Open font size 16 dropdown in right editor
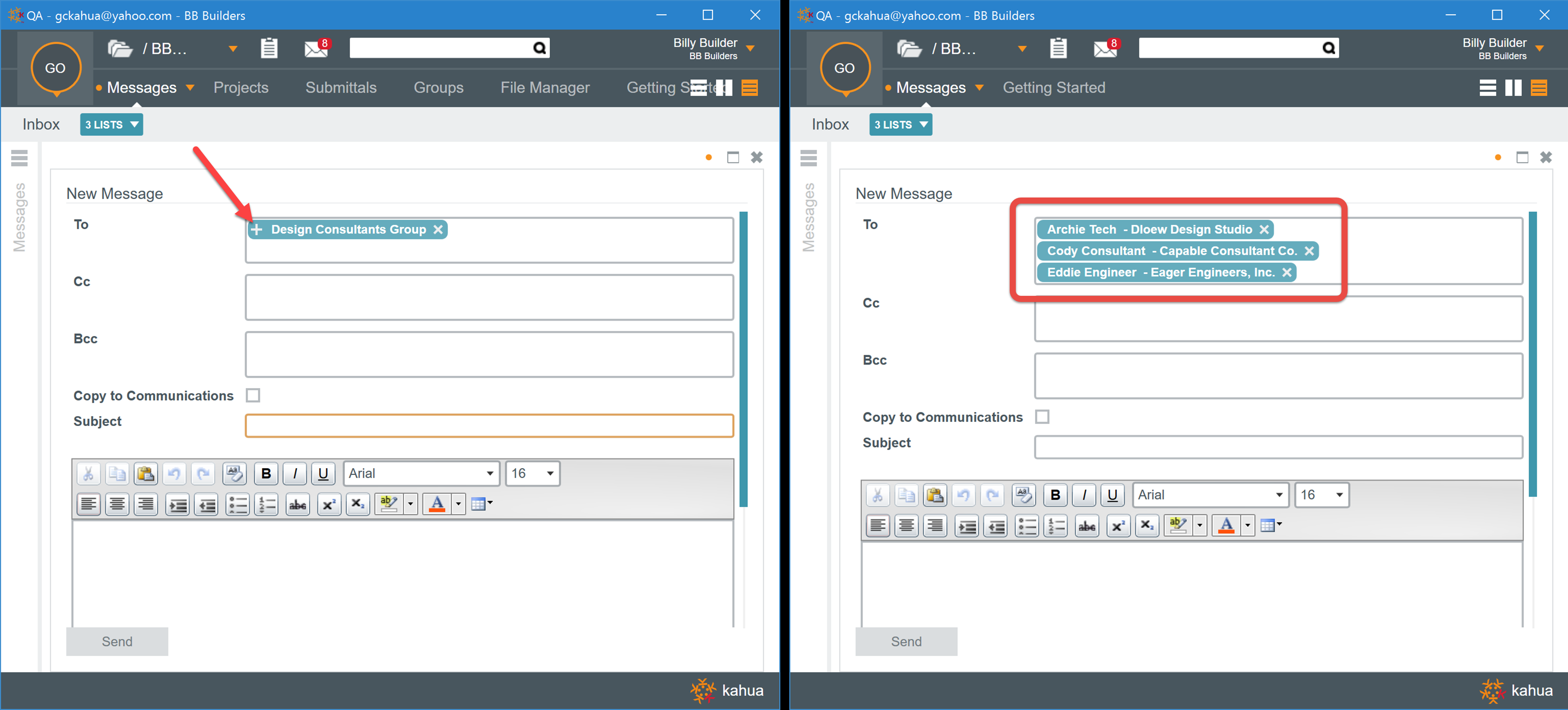 coord(1339,495)
